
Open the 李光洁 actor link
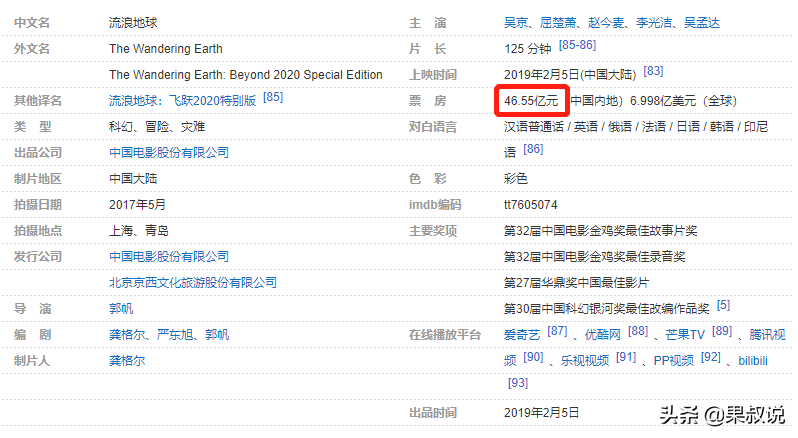click(x=654, y=23)
